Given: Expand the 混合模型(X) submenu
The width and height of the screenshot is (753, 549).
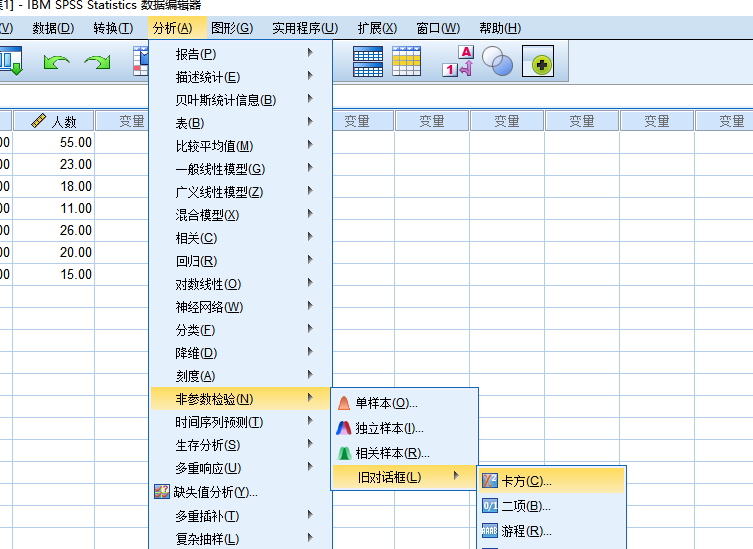Looking at the screenshot, I should click(x=241, y=215).
